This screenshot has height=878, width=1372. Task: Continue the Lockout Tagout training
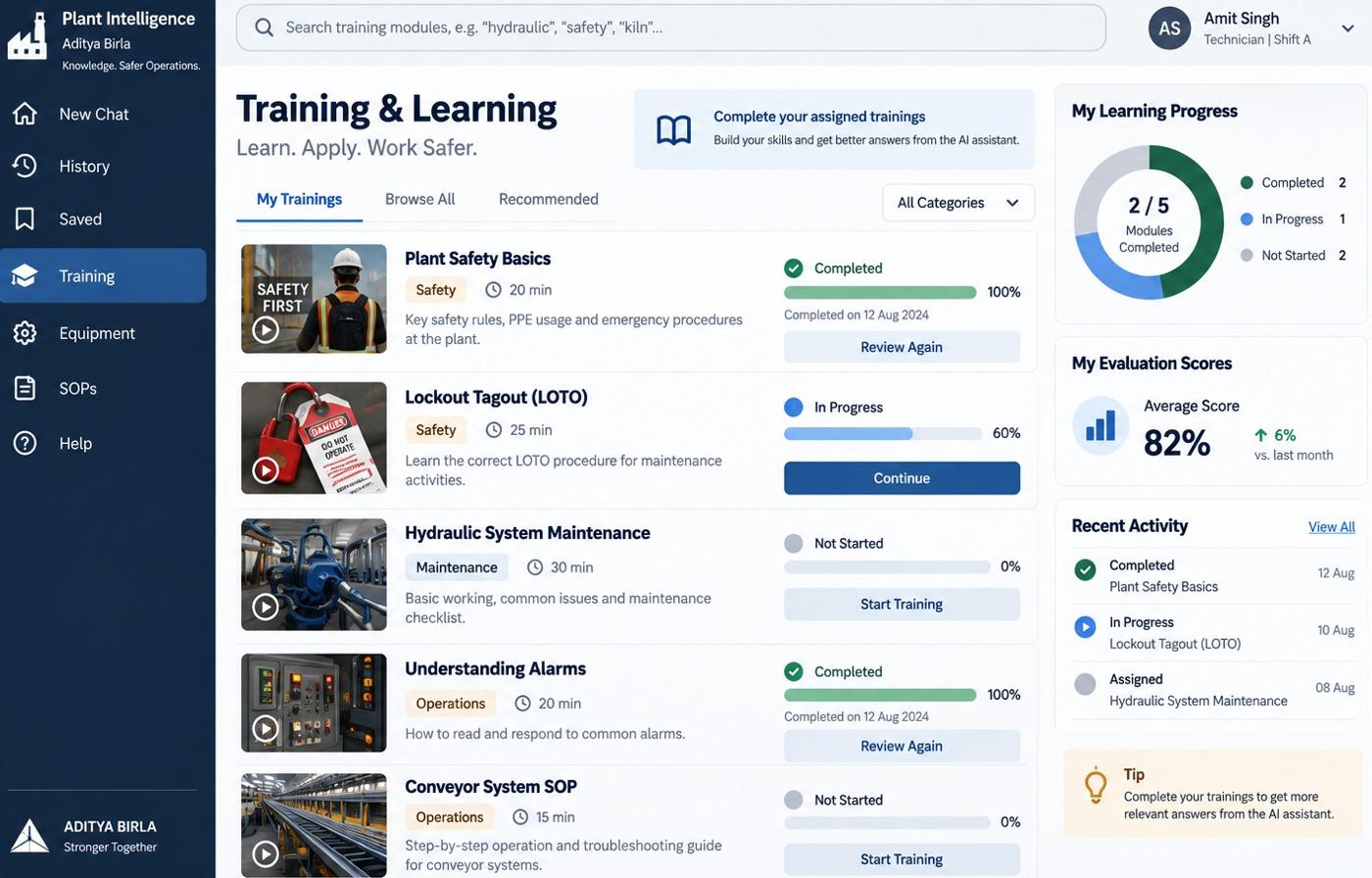coord(902,478)
